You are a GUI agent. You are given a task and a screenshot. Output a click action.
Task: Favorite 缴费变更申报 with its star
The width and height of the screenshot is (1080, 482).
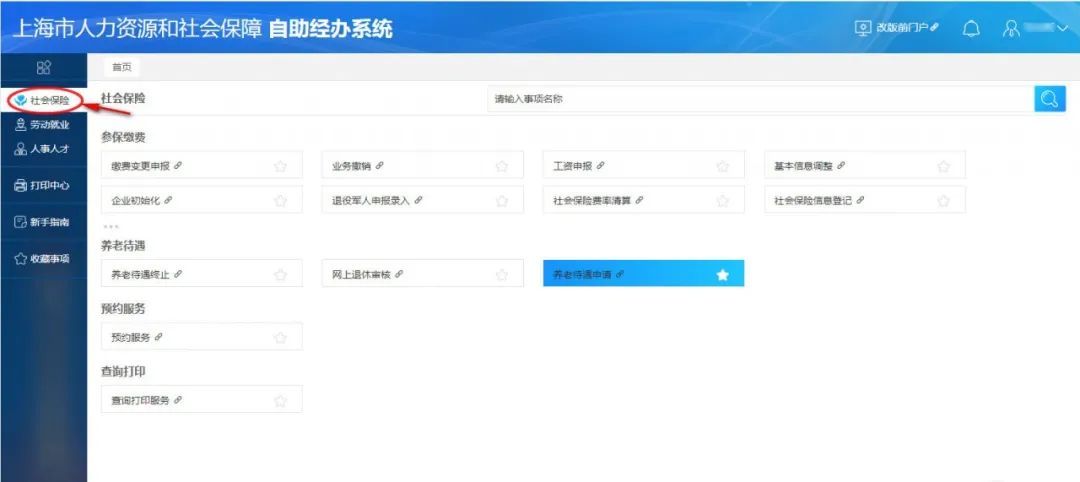tap(280, 166)
